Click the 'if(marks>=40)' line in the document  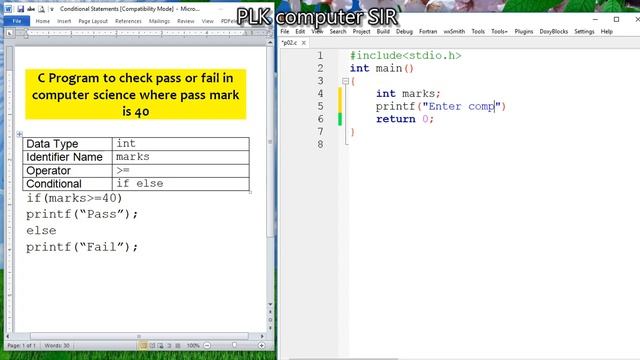(x=74, y=198)
